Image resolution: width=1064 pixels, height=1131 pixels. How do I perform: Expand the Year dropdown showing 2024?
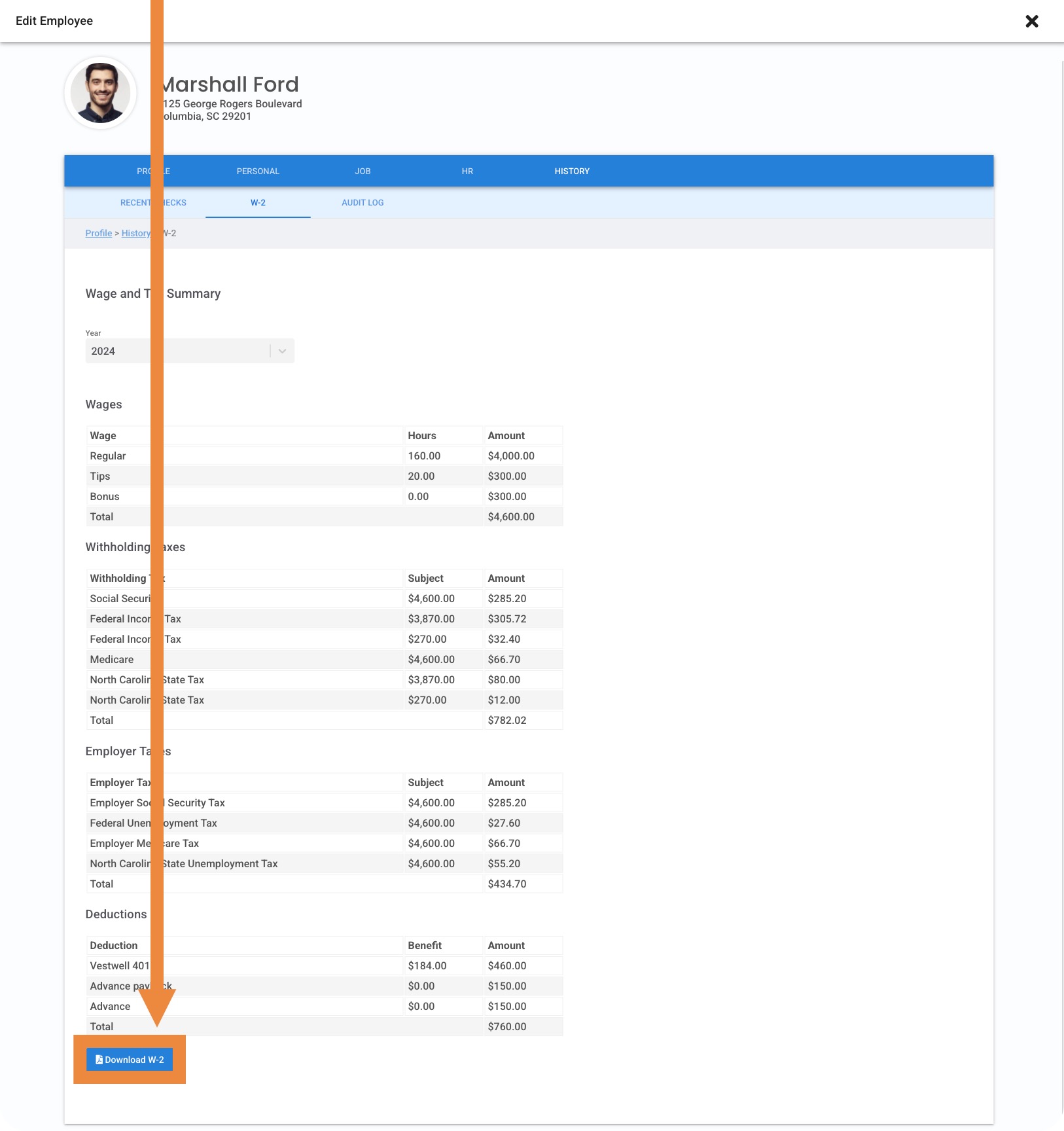coord(281,351)
